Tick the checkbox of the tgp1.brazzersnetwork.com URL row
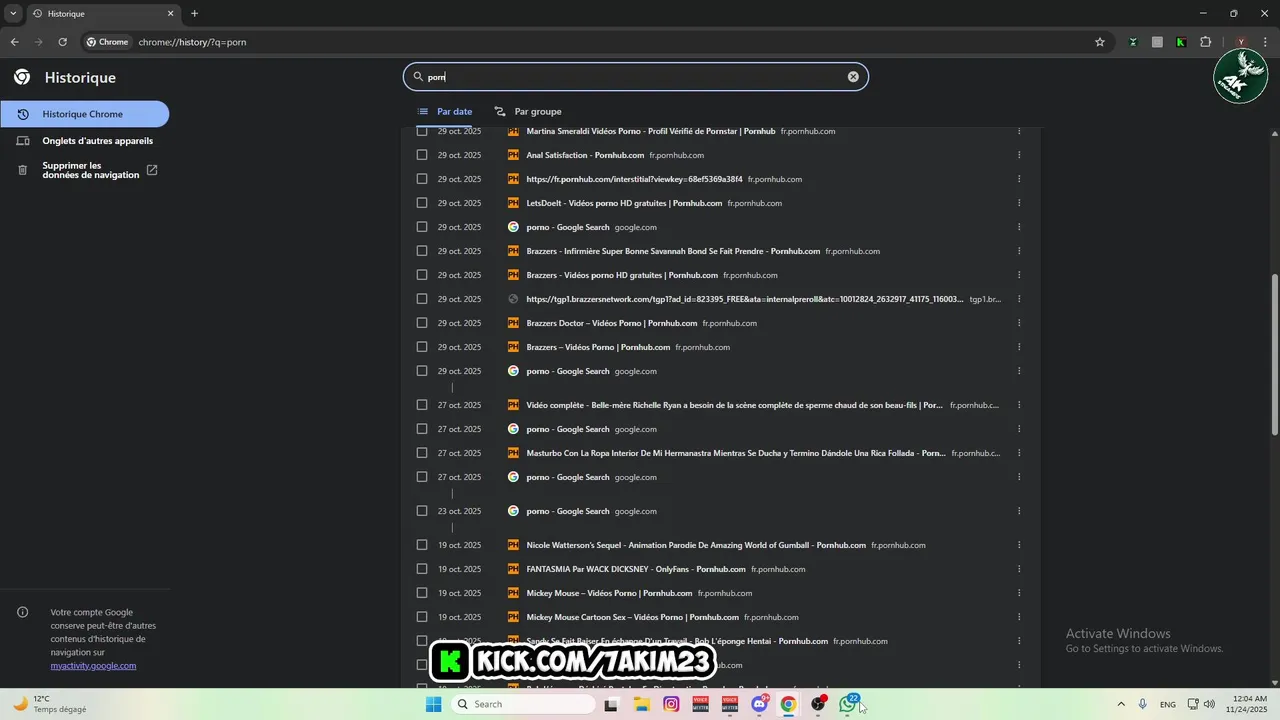1280x720 pixels. click(x=422, y=299)
